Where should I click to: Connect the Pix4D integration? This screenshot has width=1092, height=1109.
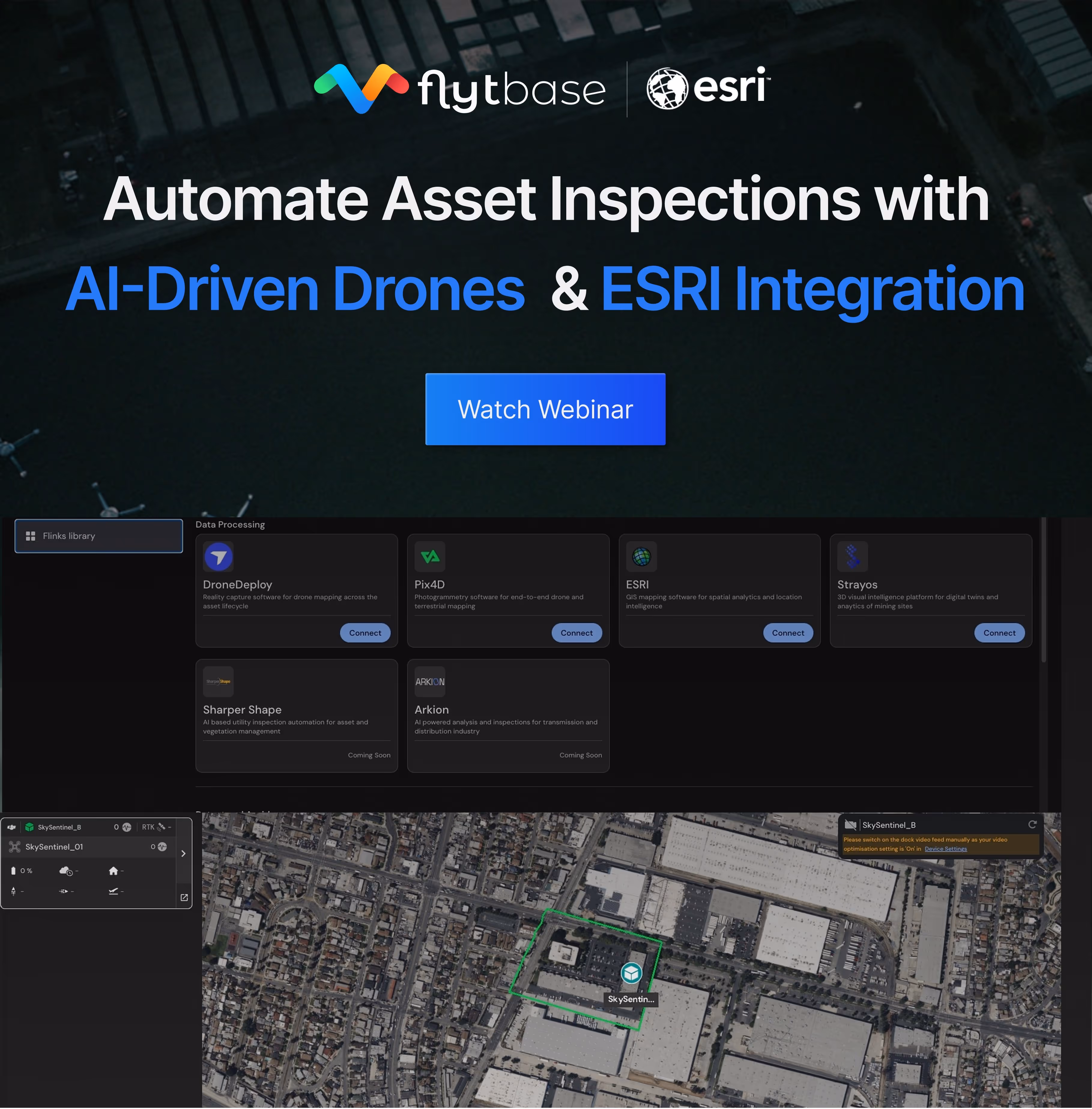576,633
